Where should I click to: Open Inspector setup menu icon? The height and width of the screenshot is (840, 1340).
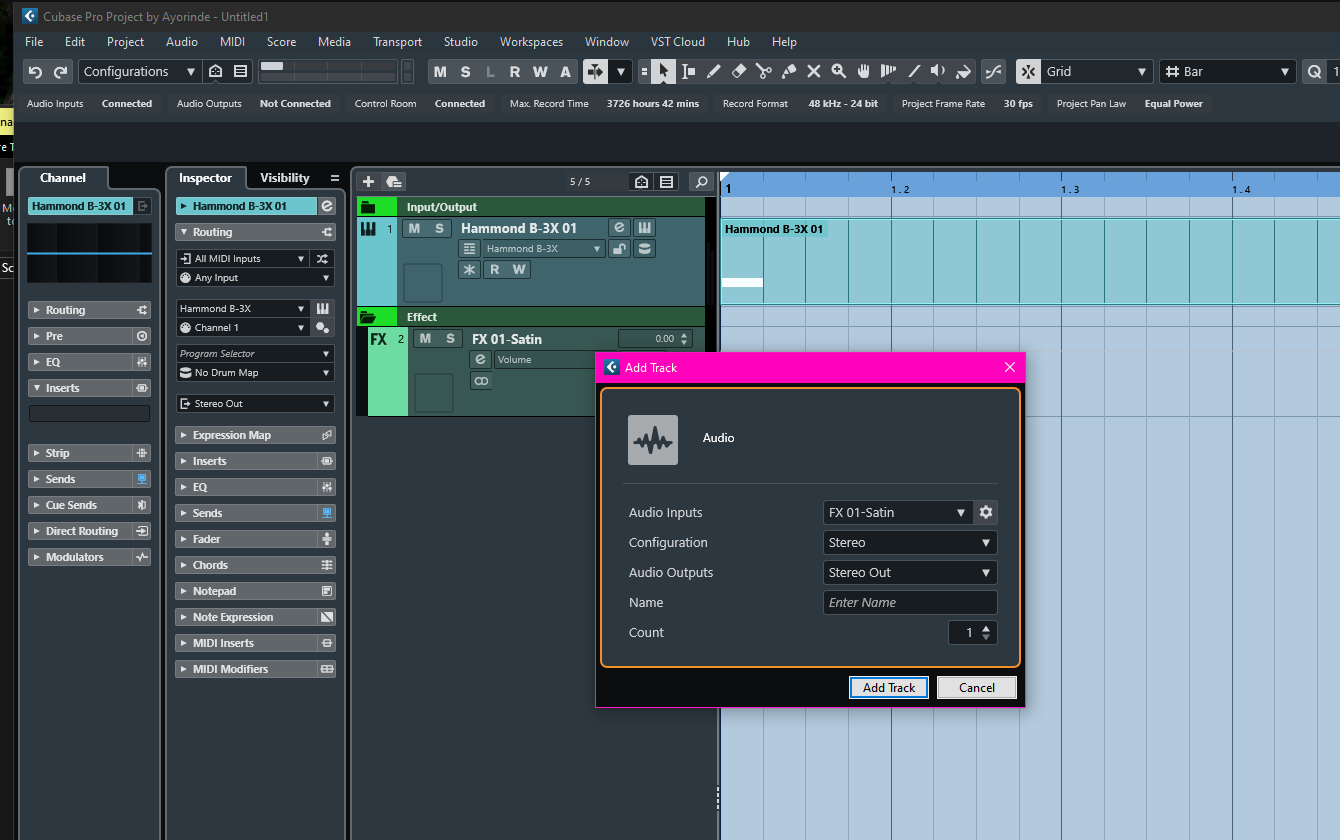(334, 178)
